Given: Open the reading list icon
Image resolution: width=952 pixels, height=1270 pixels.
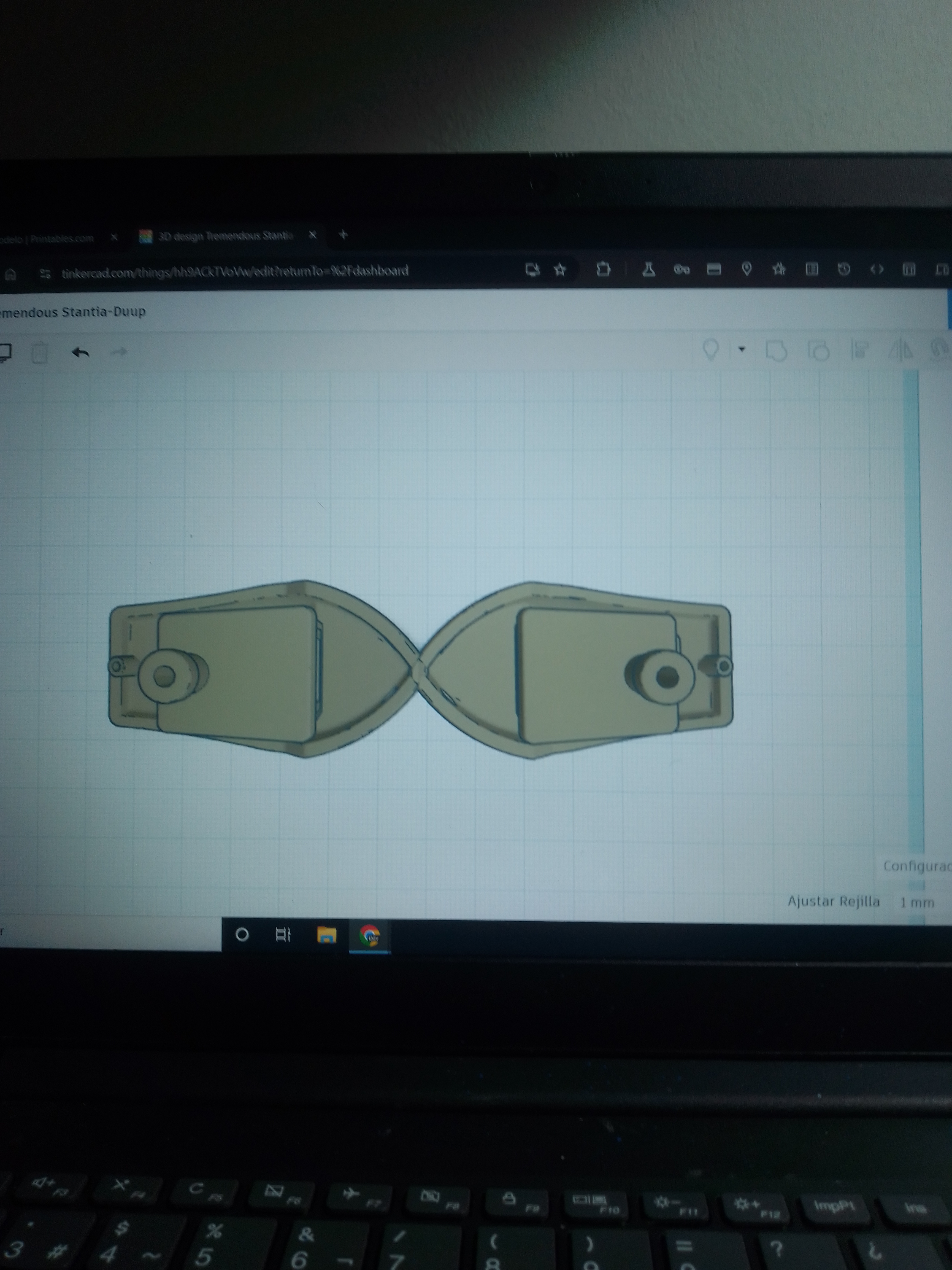Looking at the screenshot, I should pos(812,268).
